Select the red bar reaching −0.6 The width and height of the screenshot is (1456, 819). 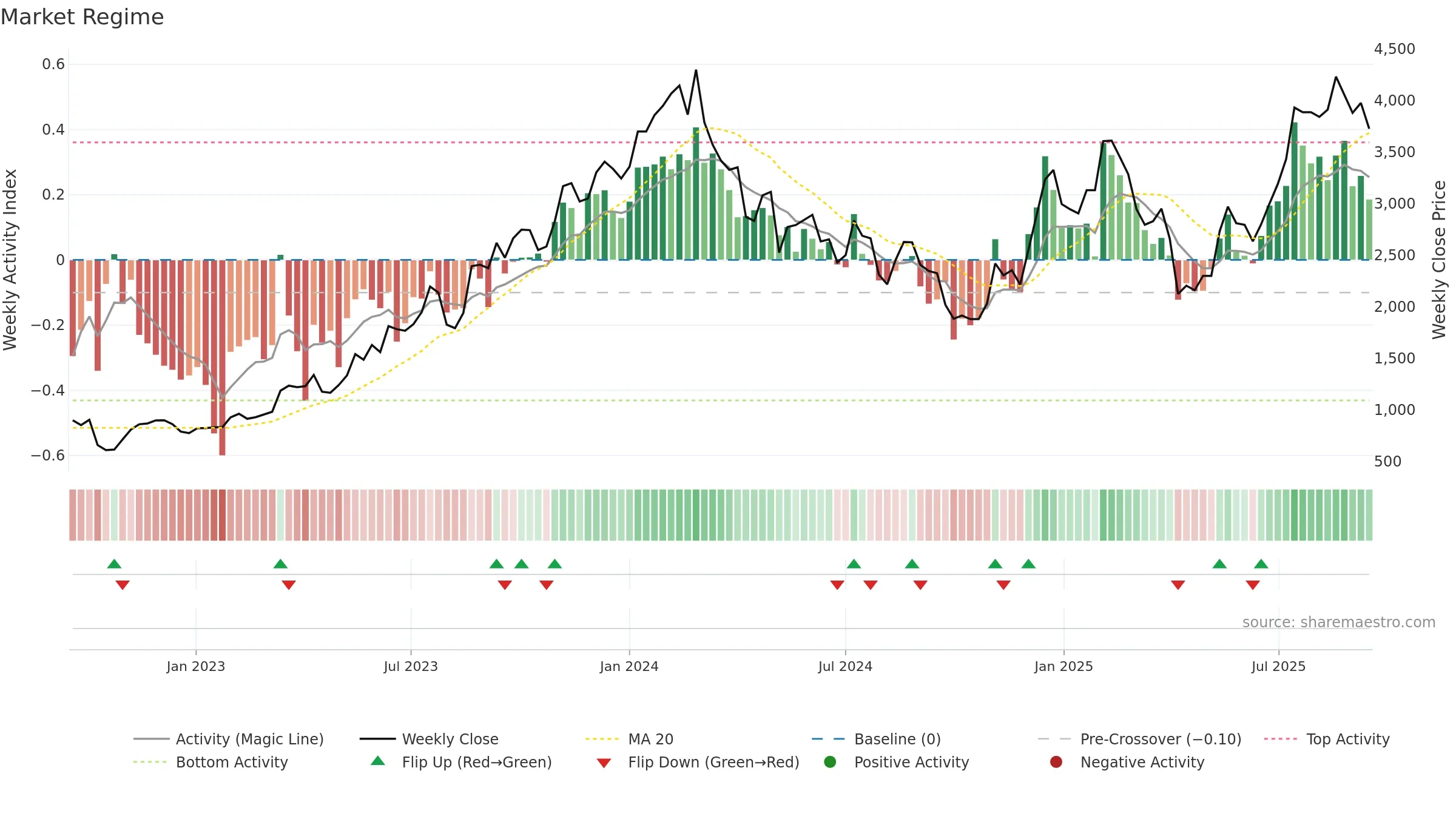click(222, 357)
